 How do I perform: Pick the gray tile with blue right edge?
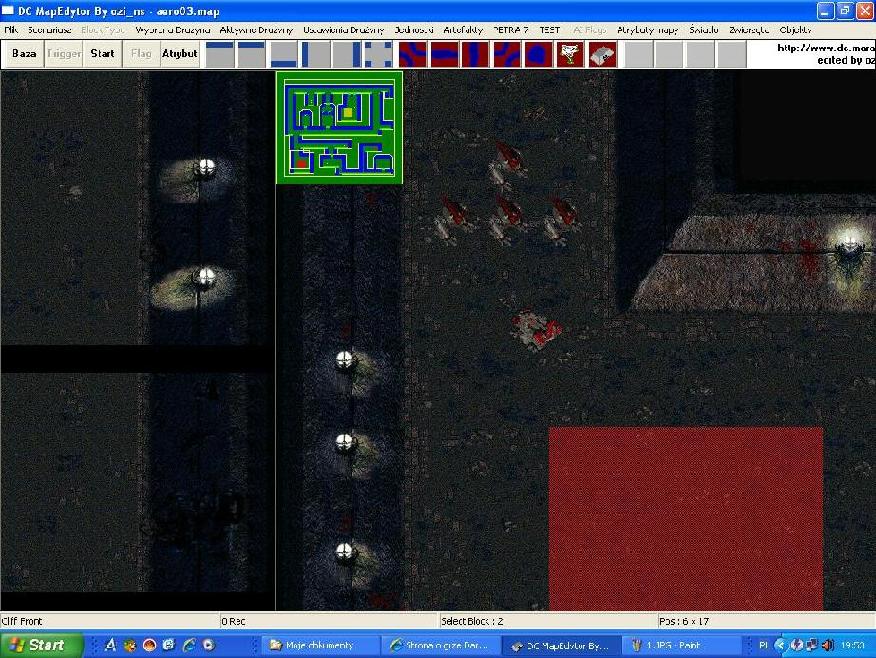(347, 54)
